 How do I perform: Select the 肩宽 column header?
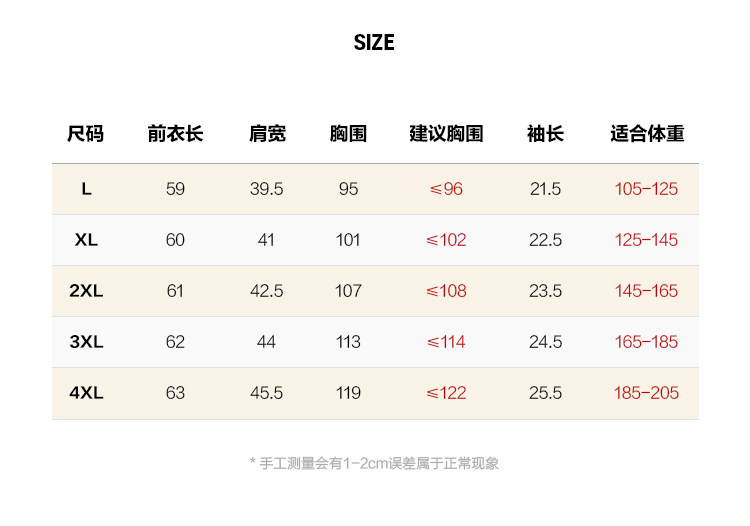tap(267, 134)
